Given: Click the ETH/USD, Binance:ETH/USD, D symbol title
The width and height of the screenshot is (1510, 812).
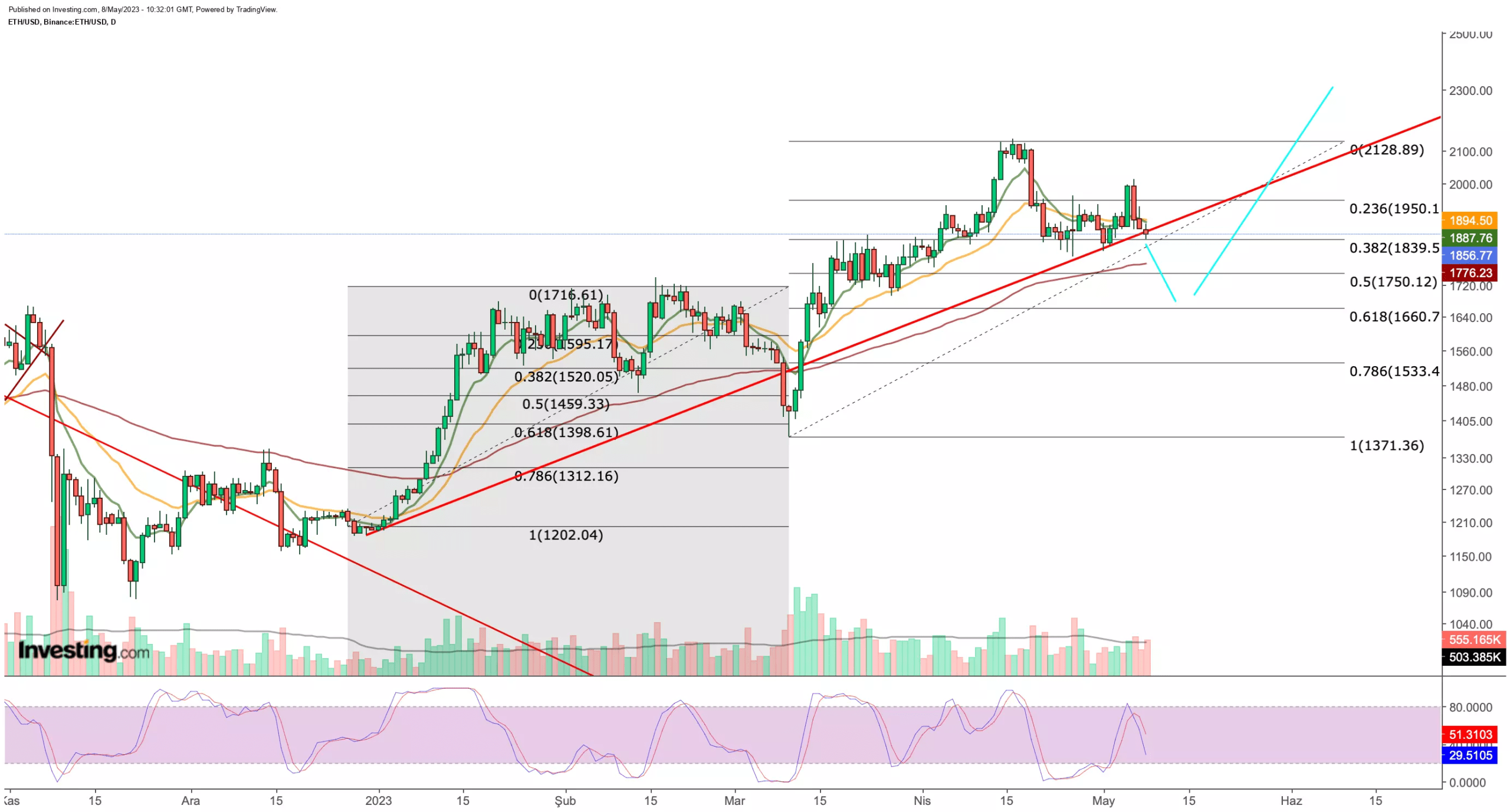Looking at the screenshot, I should click(x=62, y=22).
